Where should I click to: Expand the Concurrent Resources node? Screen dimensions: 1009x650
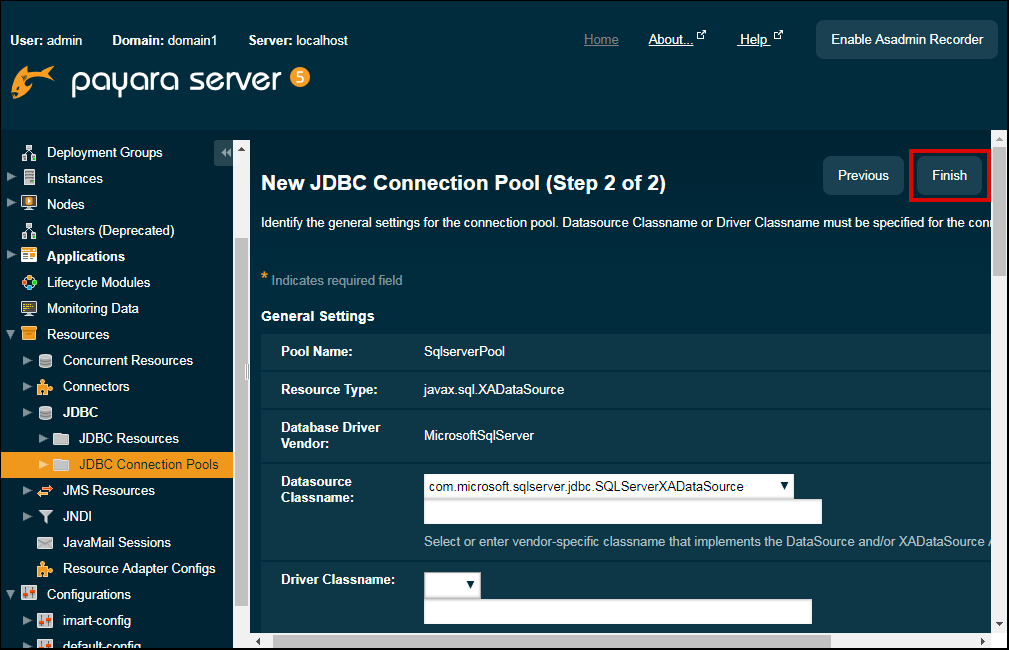27,360
